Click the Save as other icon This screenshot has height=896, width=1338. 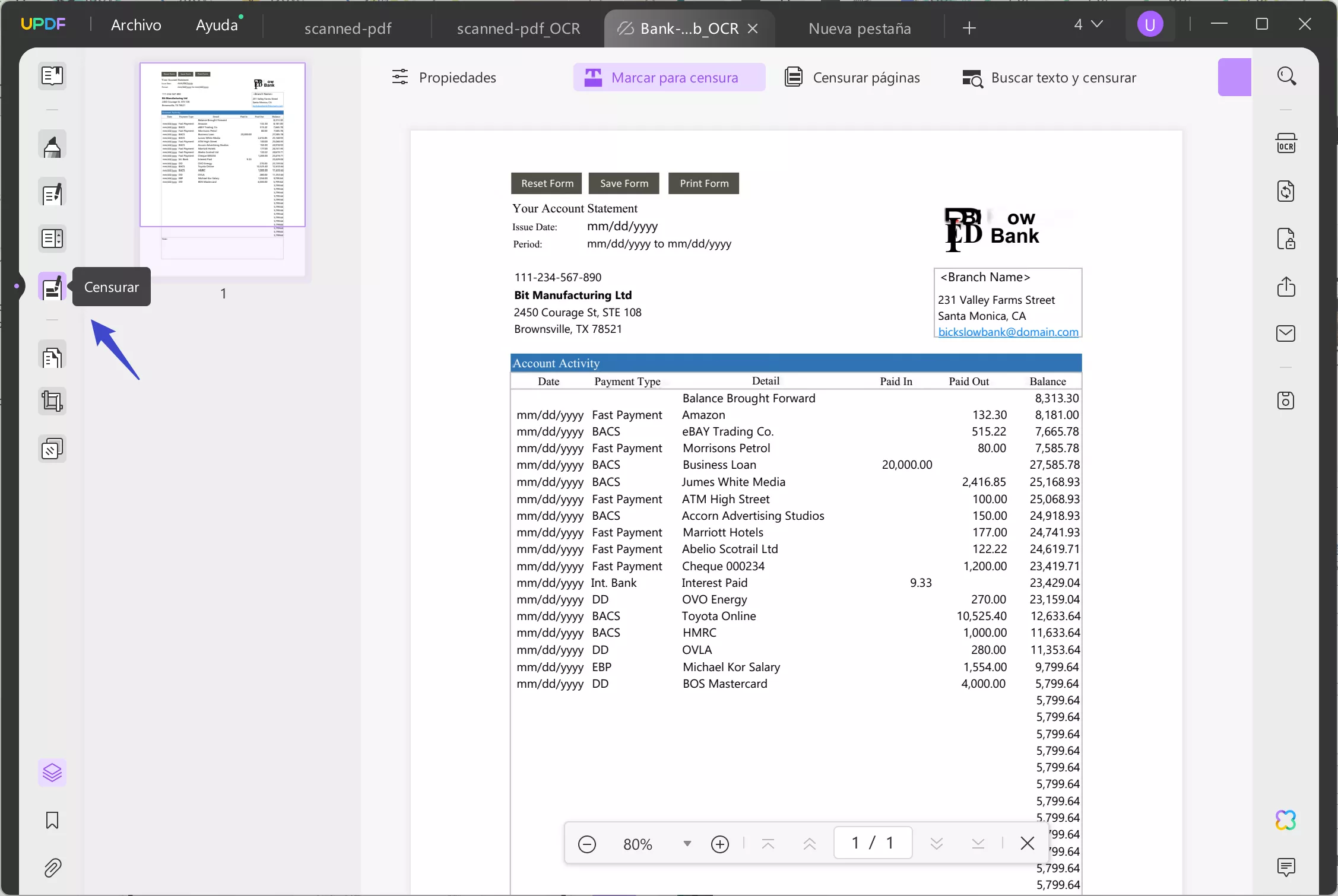pos(1286,401)
